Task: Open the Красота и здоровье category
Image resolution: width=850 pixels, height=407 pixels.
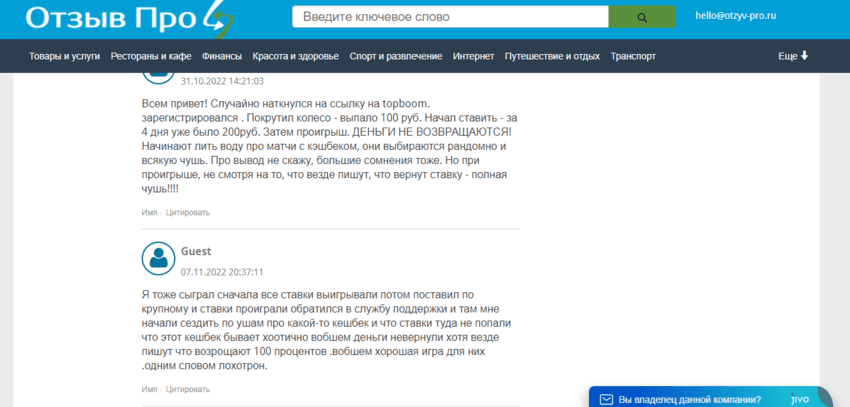Action: click(x=295, y=56)
